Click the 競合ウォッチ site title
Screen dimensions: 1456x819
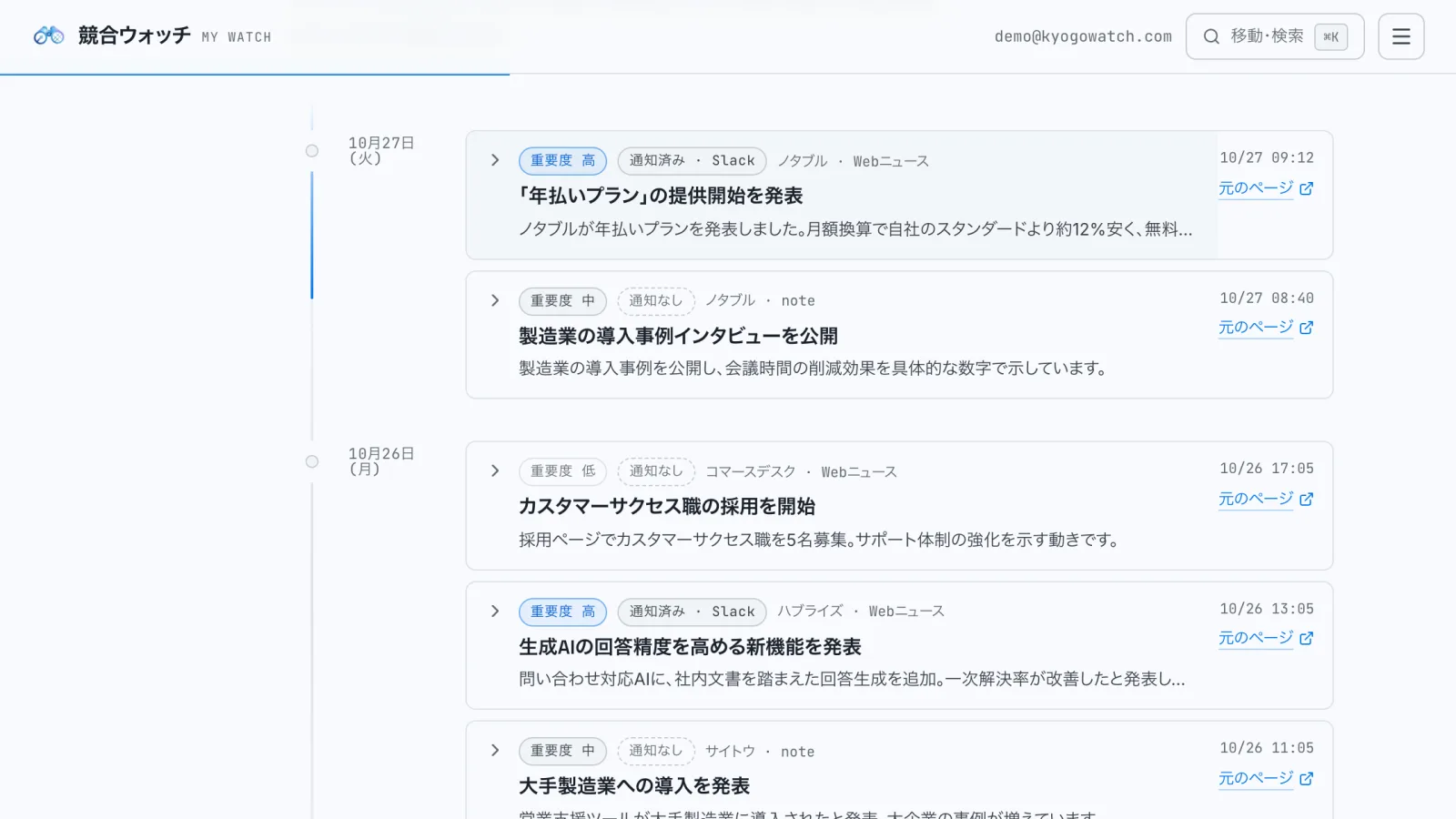pyautogui.click(x=135, y=35)
